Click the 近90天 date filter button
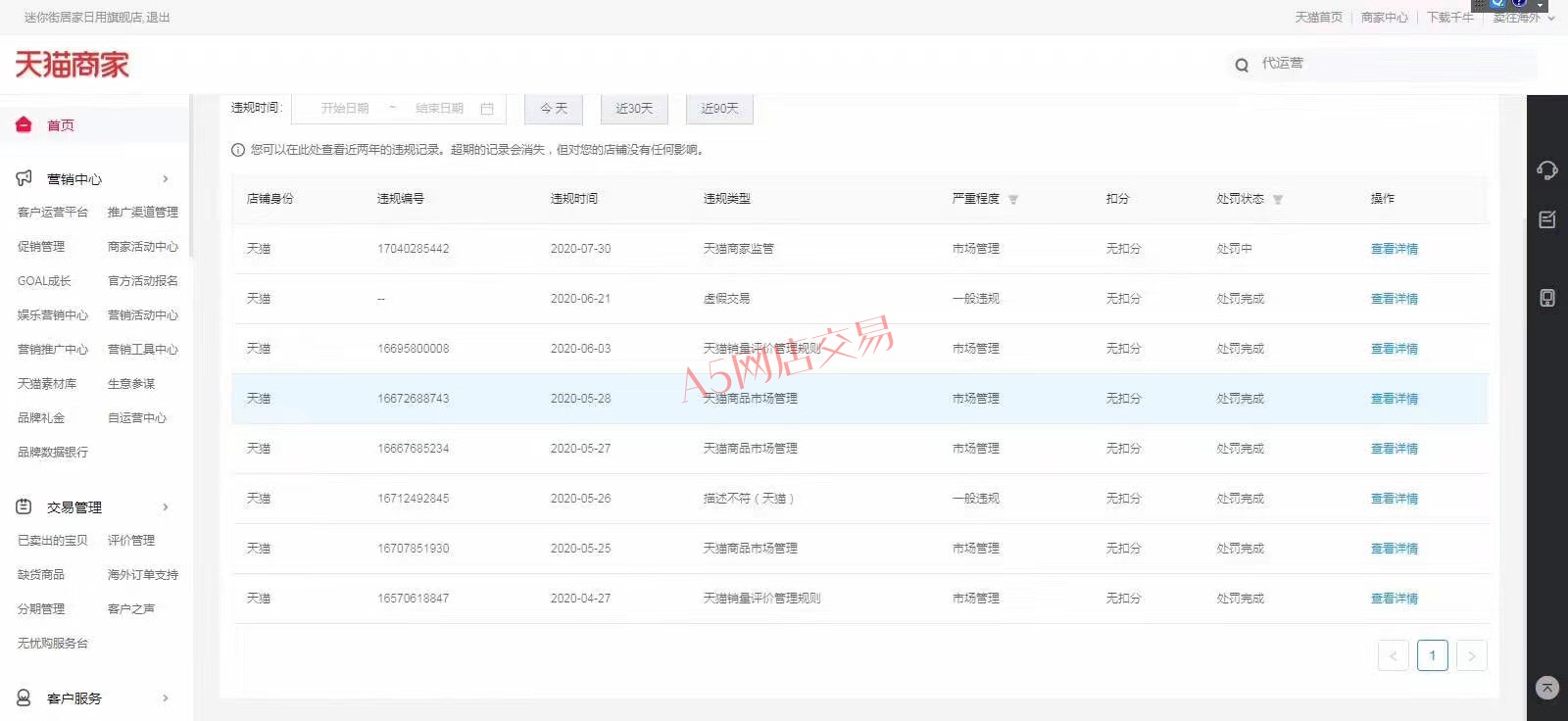Viewport: 1568px width, 721px height. tap(719, 109)
